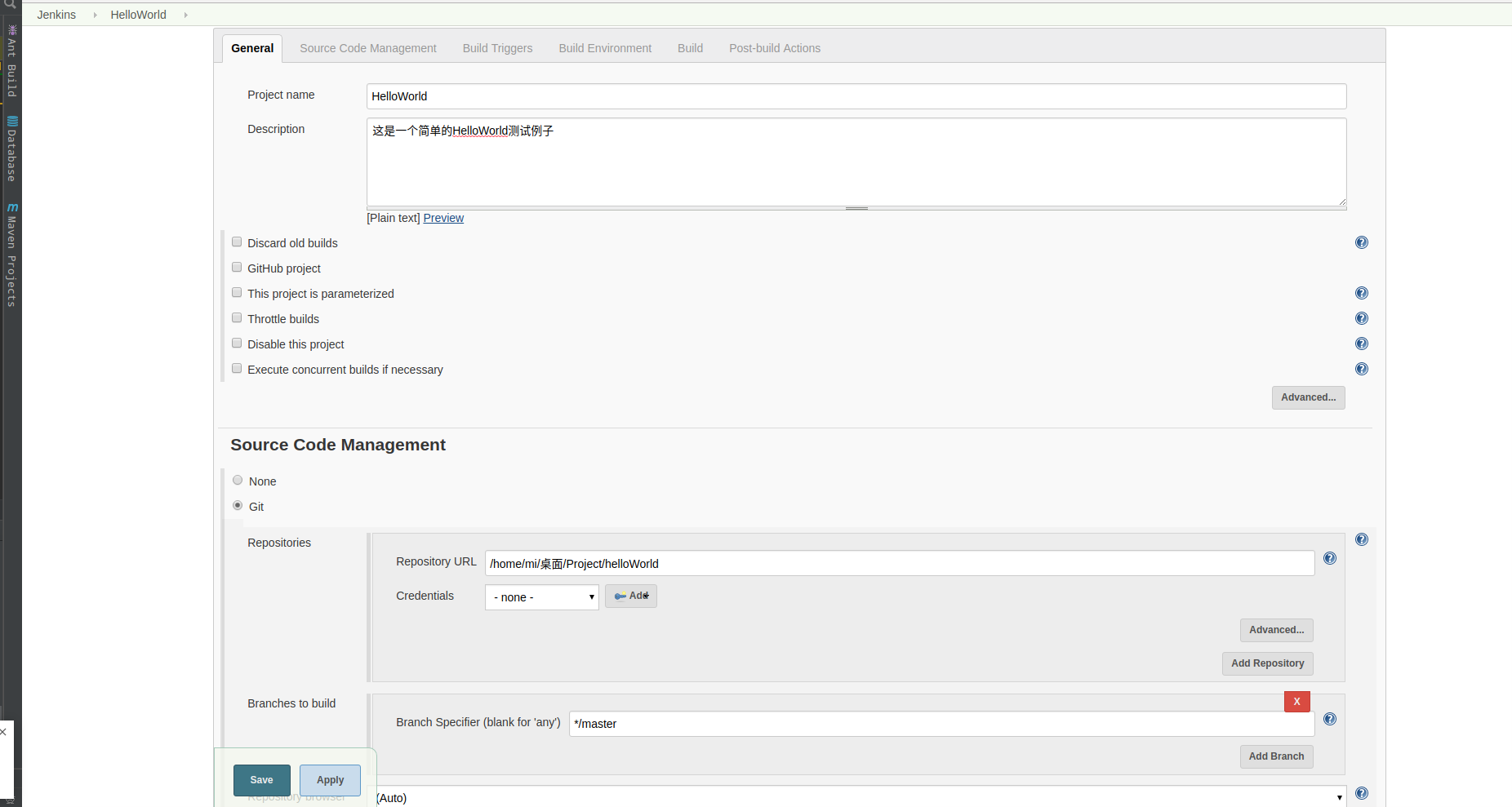
Task: Expand the Jenkins breadcrumb arrow menu
Action: pos(95,15)
